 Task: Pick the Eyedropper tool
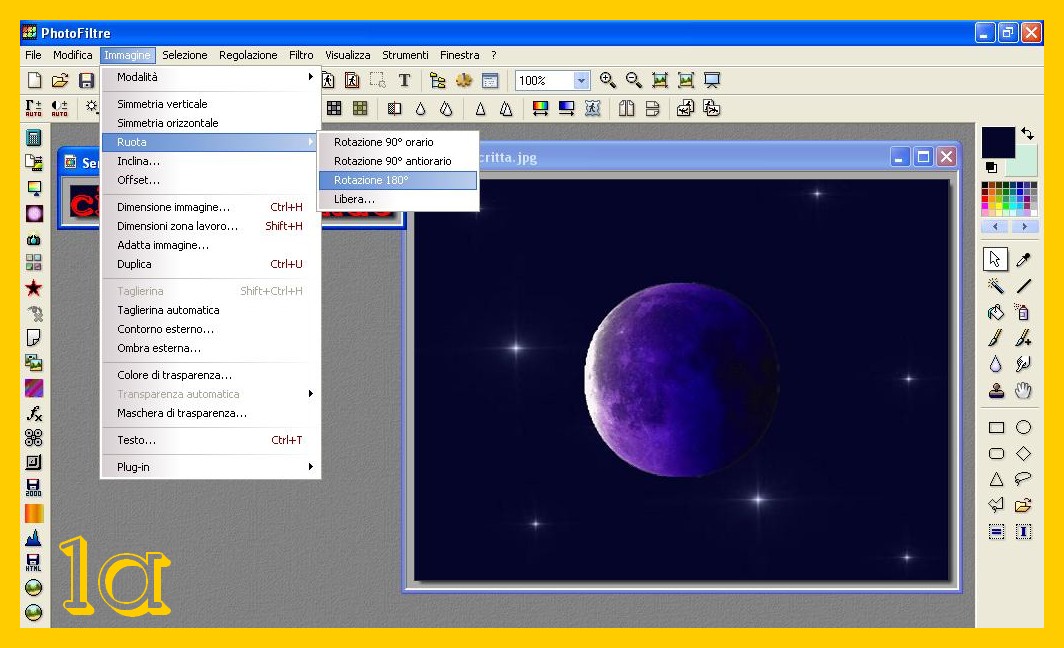[x=1023, y=260]
